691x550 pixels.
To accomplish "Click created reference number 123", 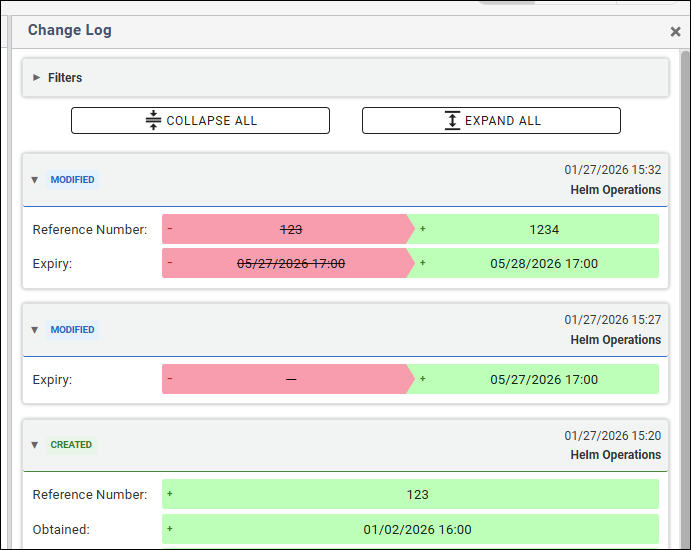I will pos(417,494).
